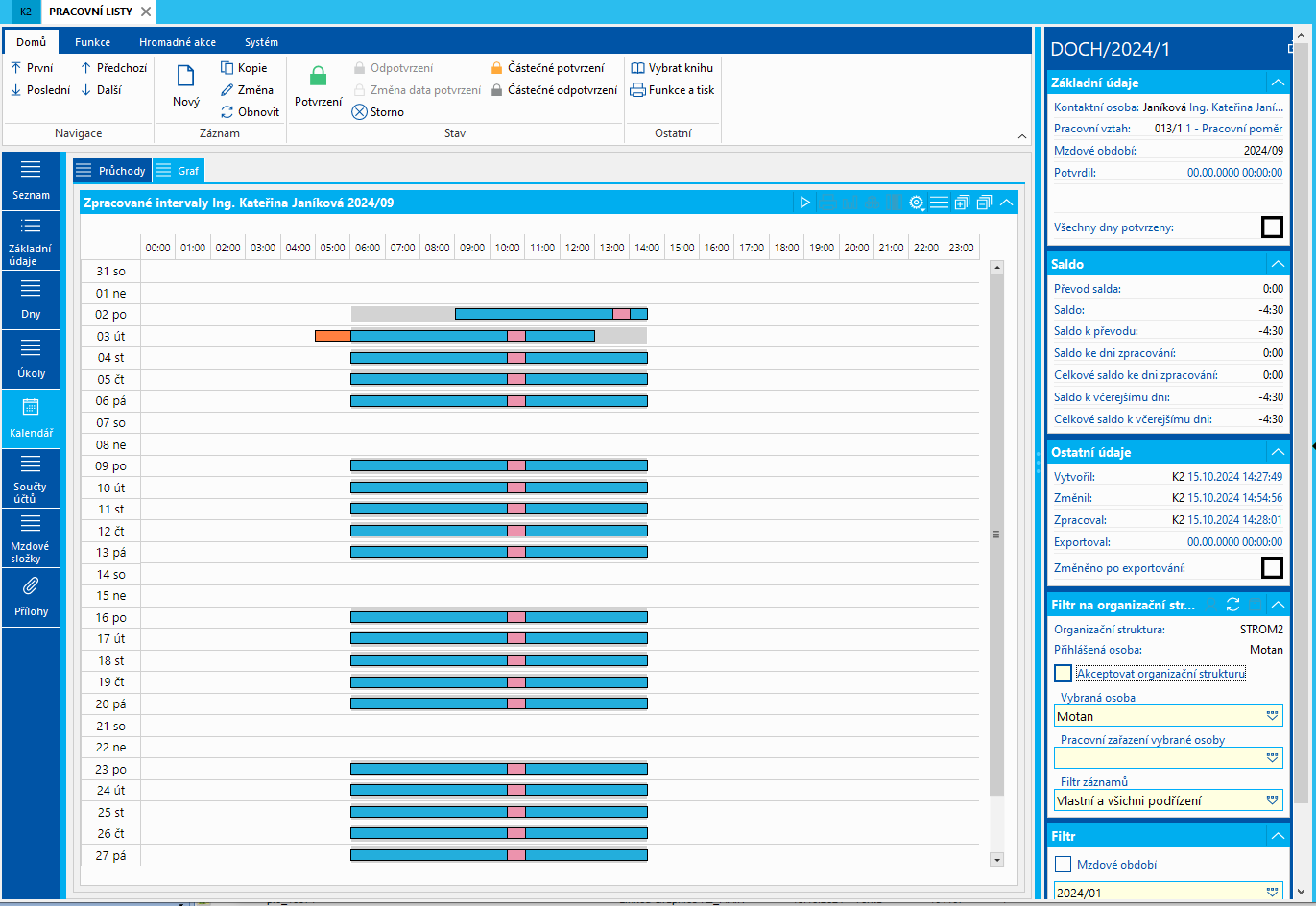The width and height of the screenshot is (1316, 906).
Task: Toggle the Změněno po exportování checkbox
Action: (1272, 568)
